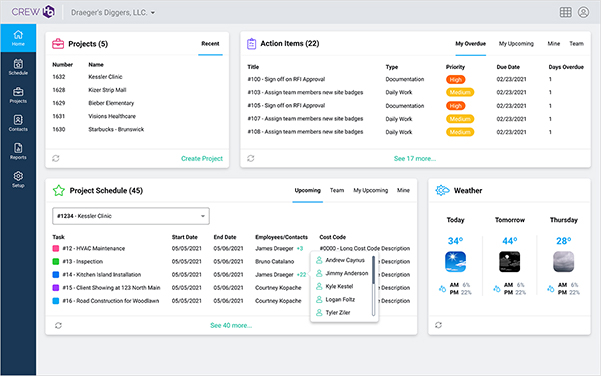
Task: Switch to My Upcoming action items tab
Action: coord(516,44)
